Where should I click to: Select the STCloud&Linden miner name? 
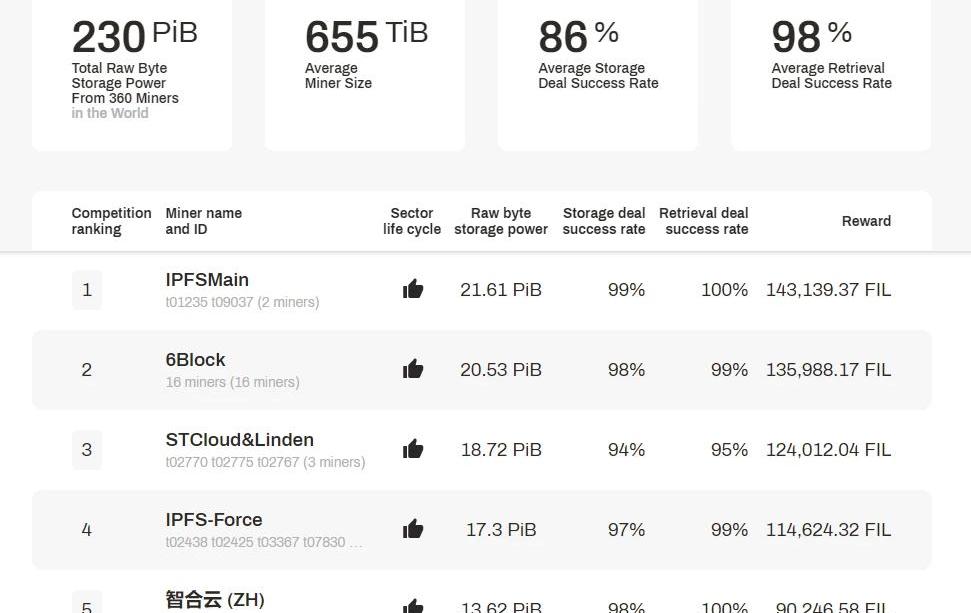(239, 440)
